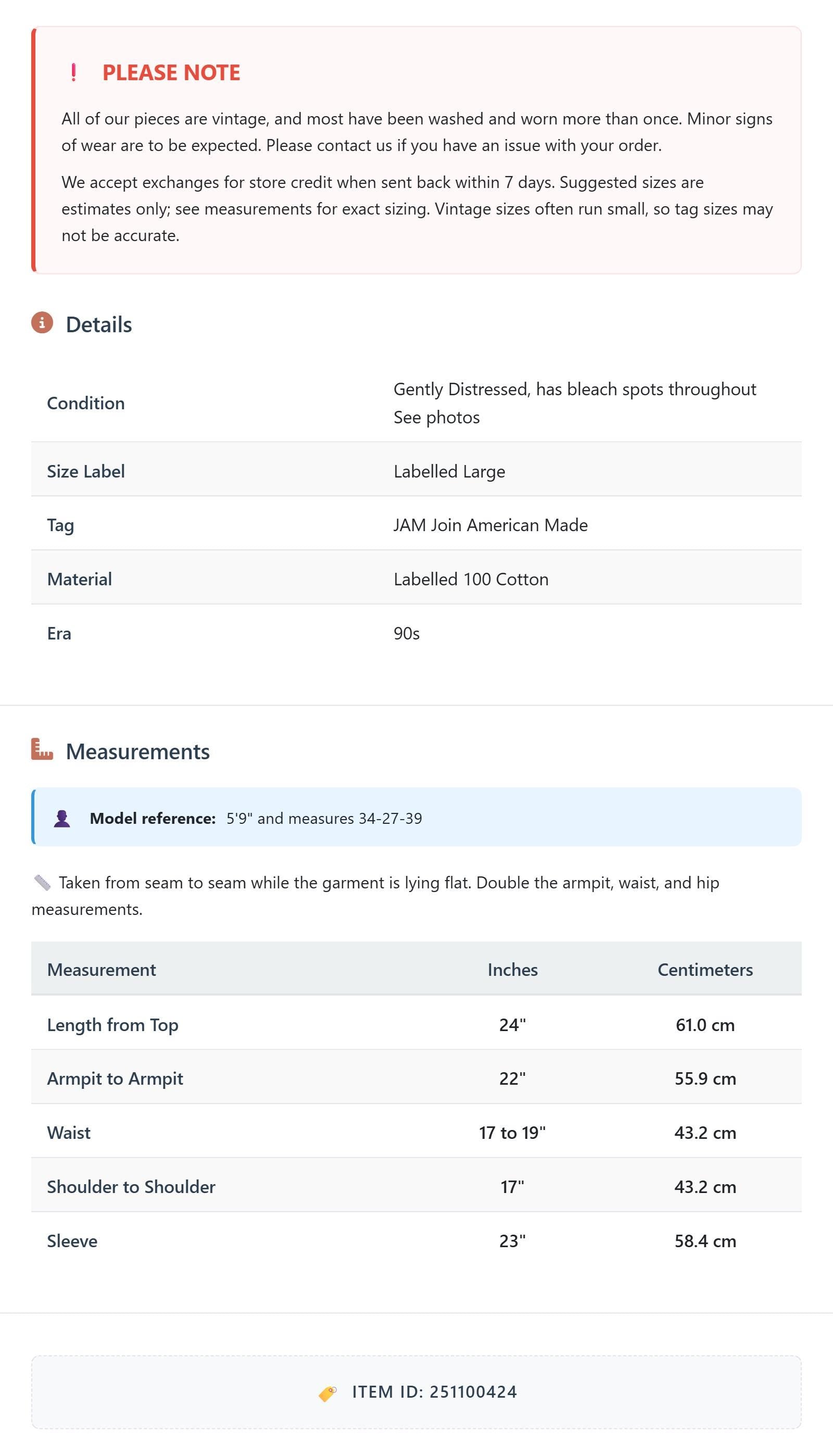Click the model reference person icon

coord(62,818)
